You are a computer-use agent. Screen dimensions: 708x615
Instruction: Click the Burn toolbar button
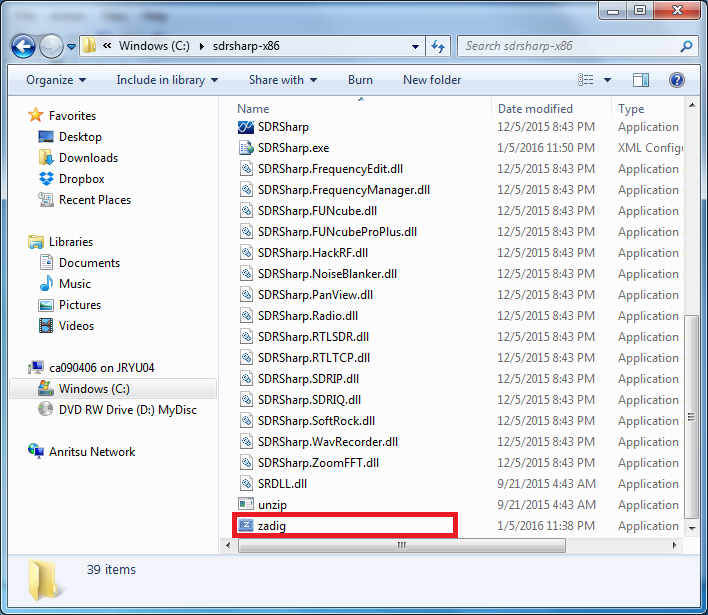click(x=360, y=80)
